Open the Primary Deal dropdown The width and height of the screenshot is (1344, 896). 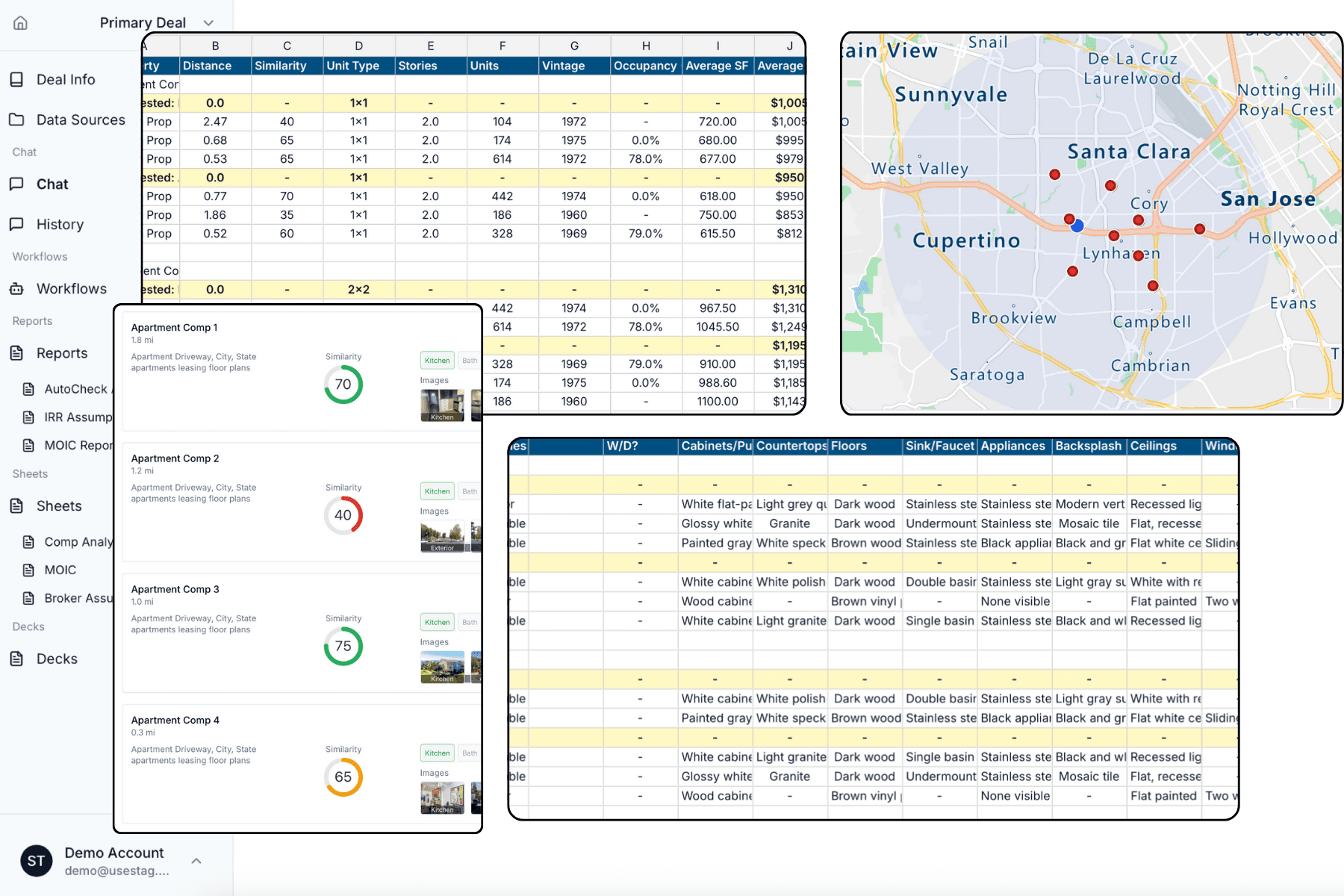[x=208, y=22]
